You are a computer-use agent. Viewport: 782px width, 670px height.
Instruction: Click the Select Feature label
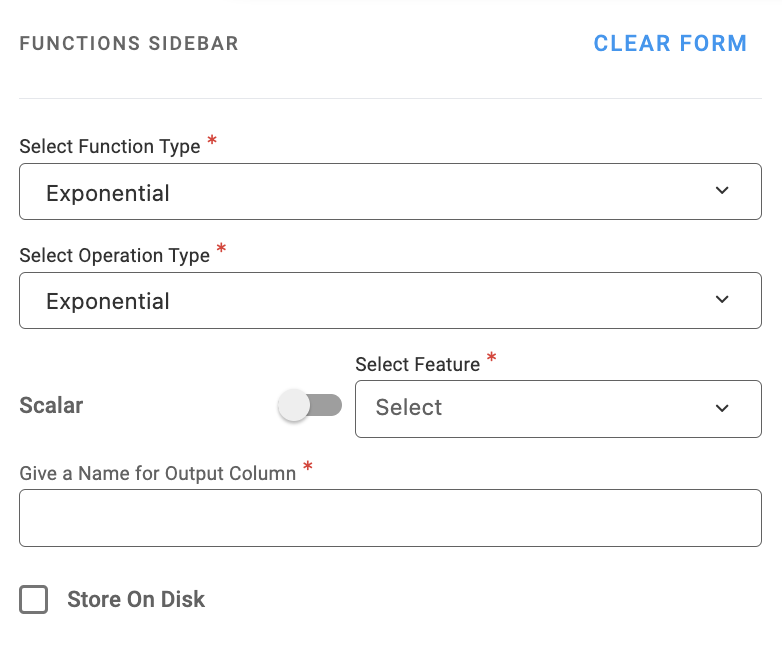(x=418, y=364)
